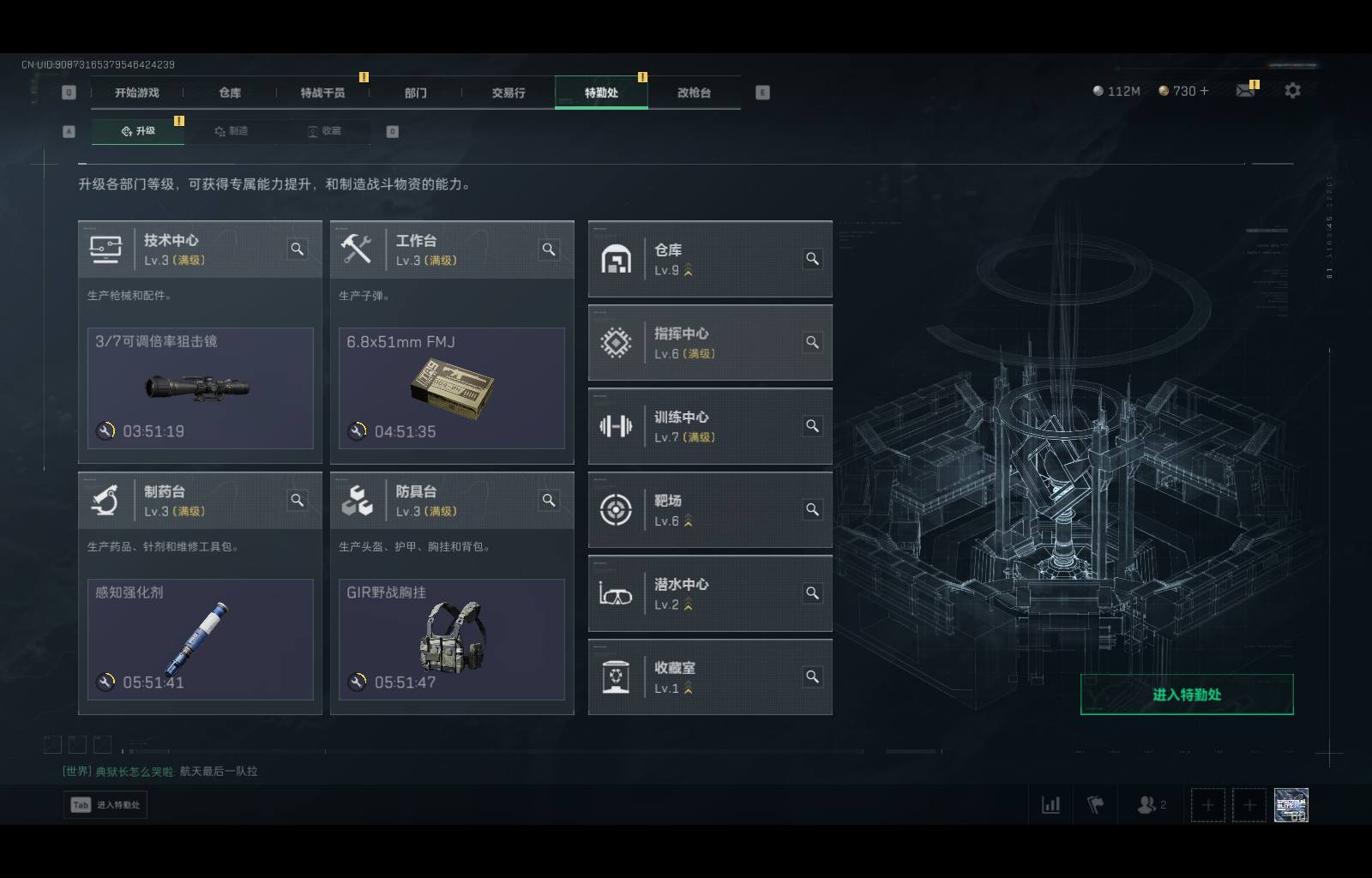This screenshot has height=878, width=1372.
Task: Click magnifier icon on 潜水中心 row
Action: click(x=812, y=593)
